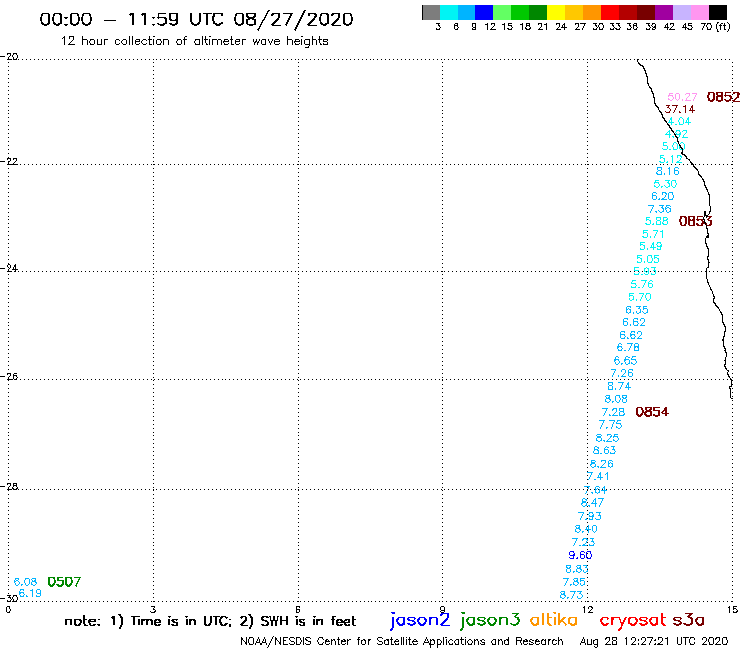740x650 pixels.
Task: Click the pink 50.27 wave height value
Action: coord(682,97)
